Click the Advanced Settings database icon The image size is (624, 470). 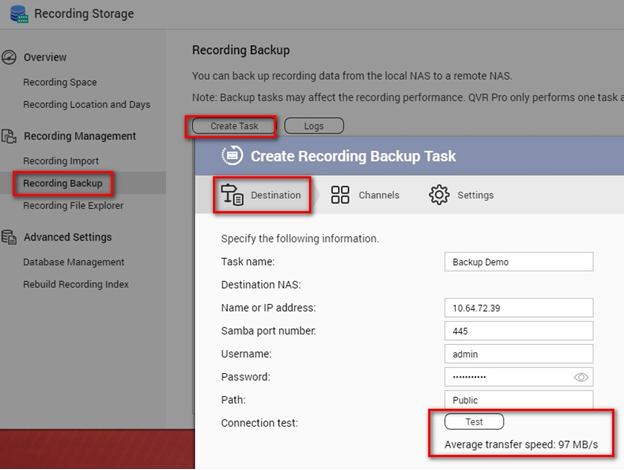point(9,237)
